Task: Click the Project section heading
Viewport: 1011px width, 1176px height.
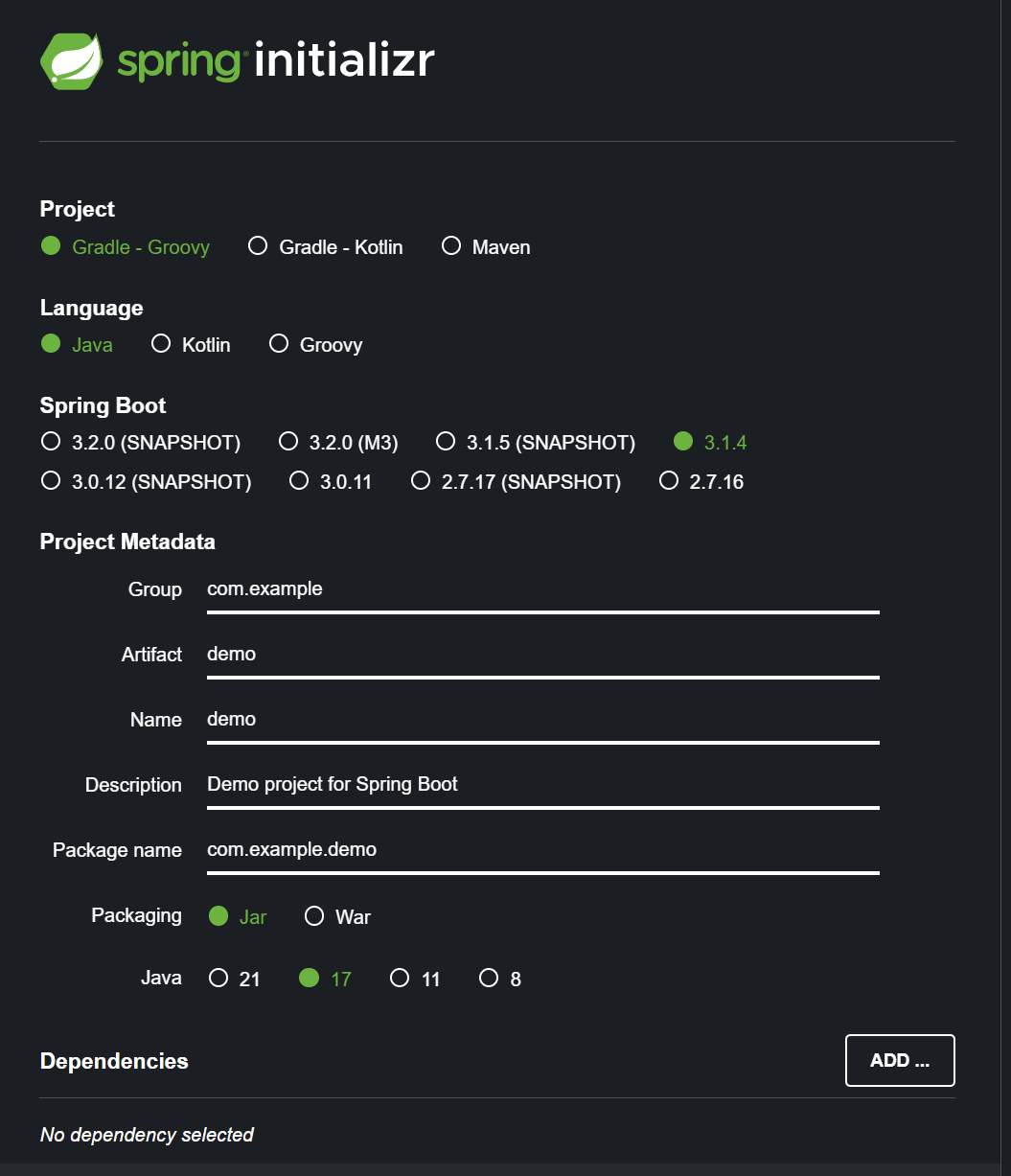Action: click(x=77, y=209)
